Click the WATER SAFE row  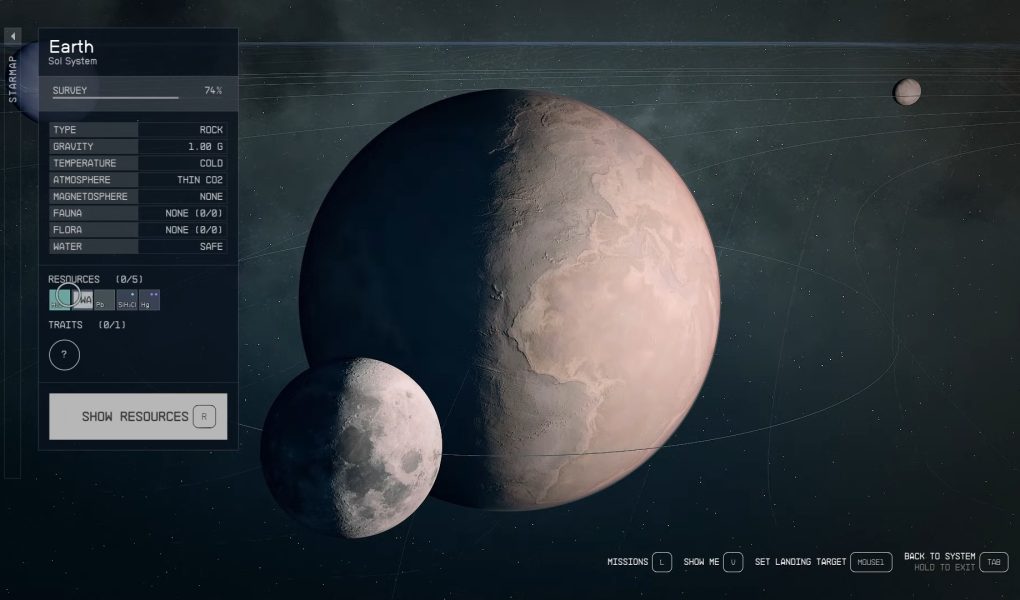click(x=138, y=246)
